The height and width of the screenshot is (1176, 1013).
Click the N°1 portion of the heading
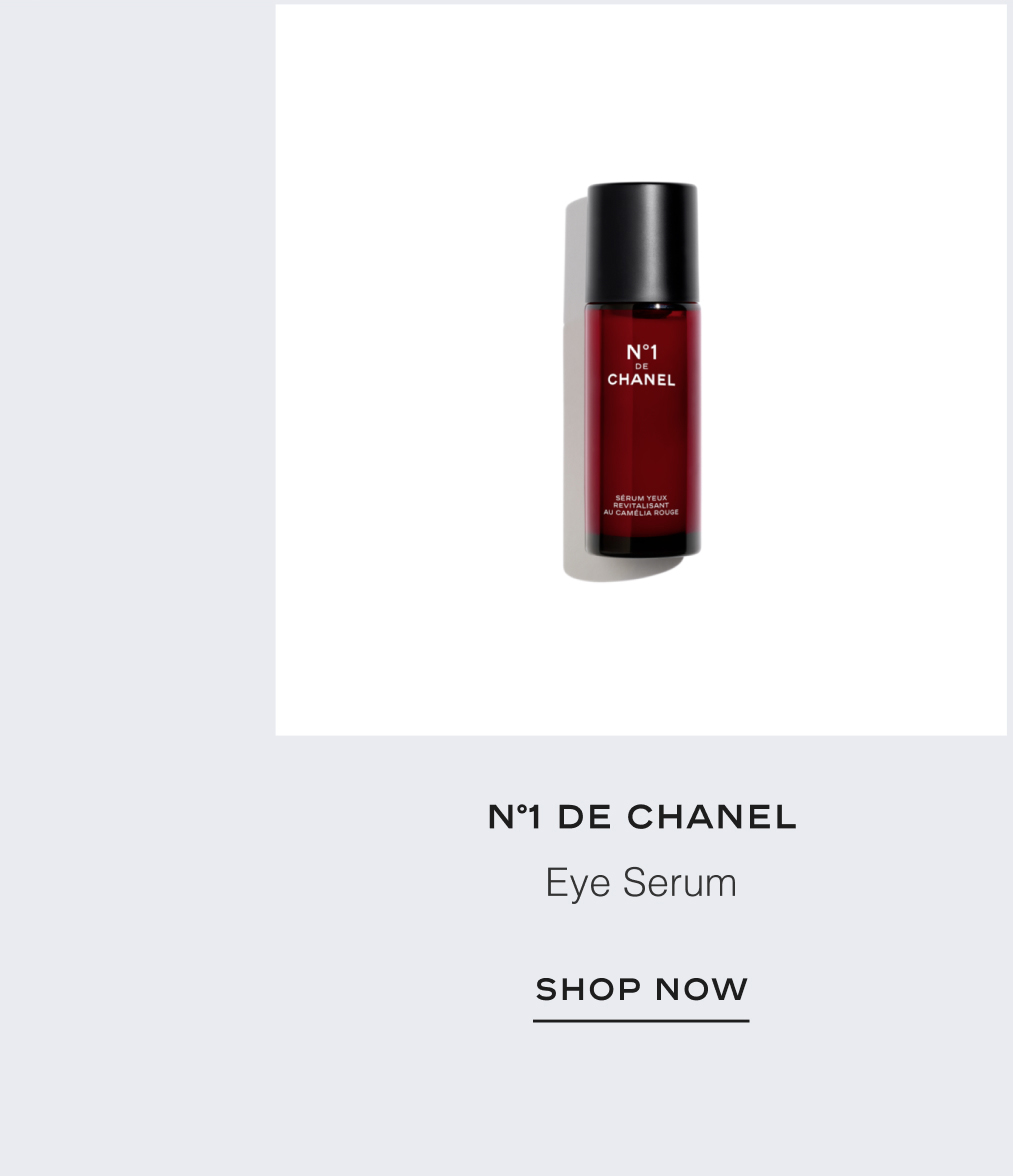tap(514, 817)
